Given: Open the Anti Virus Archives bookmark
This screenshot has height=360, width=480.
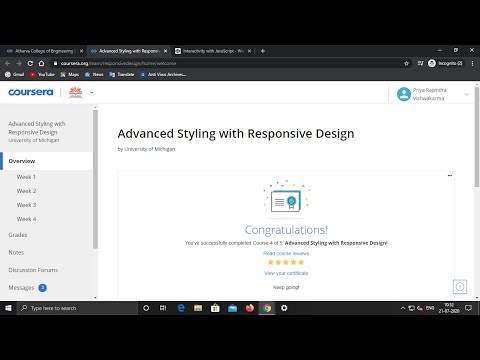Looking at the screenshot, I should point(163,75).
